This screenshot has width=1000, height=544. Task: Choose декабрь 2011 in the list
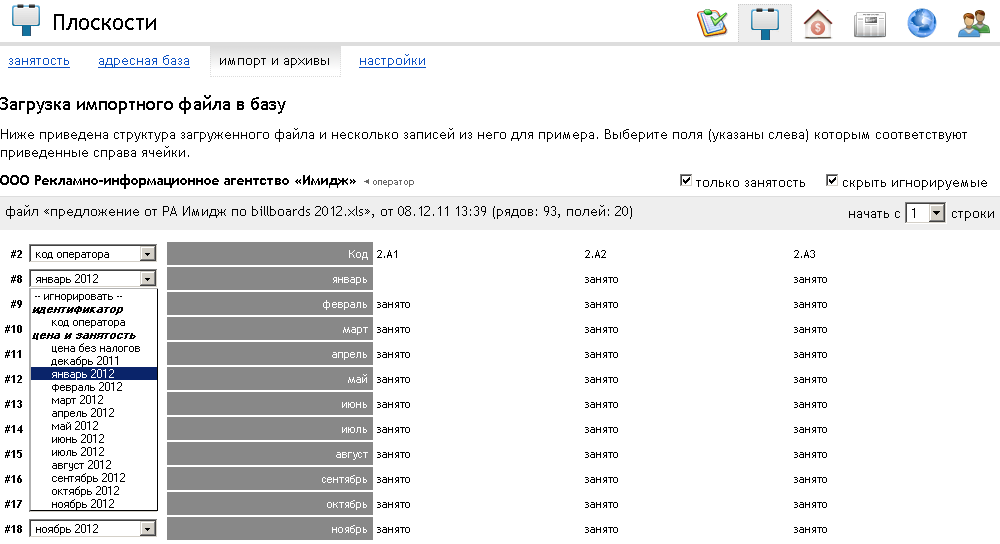[x=94, y=361]
